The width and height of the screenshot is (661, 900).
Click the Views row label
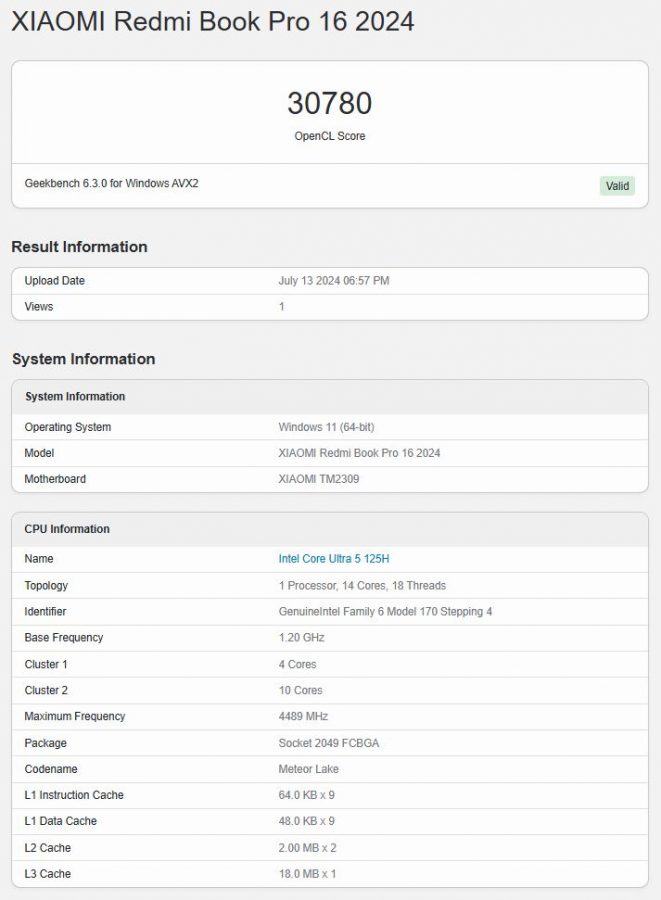[38, 307]
